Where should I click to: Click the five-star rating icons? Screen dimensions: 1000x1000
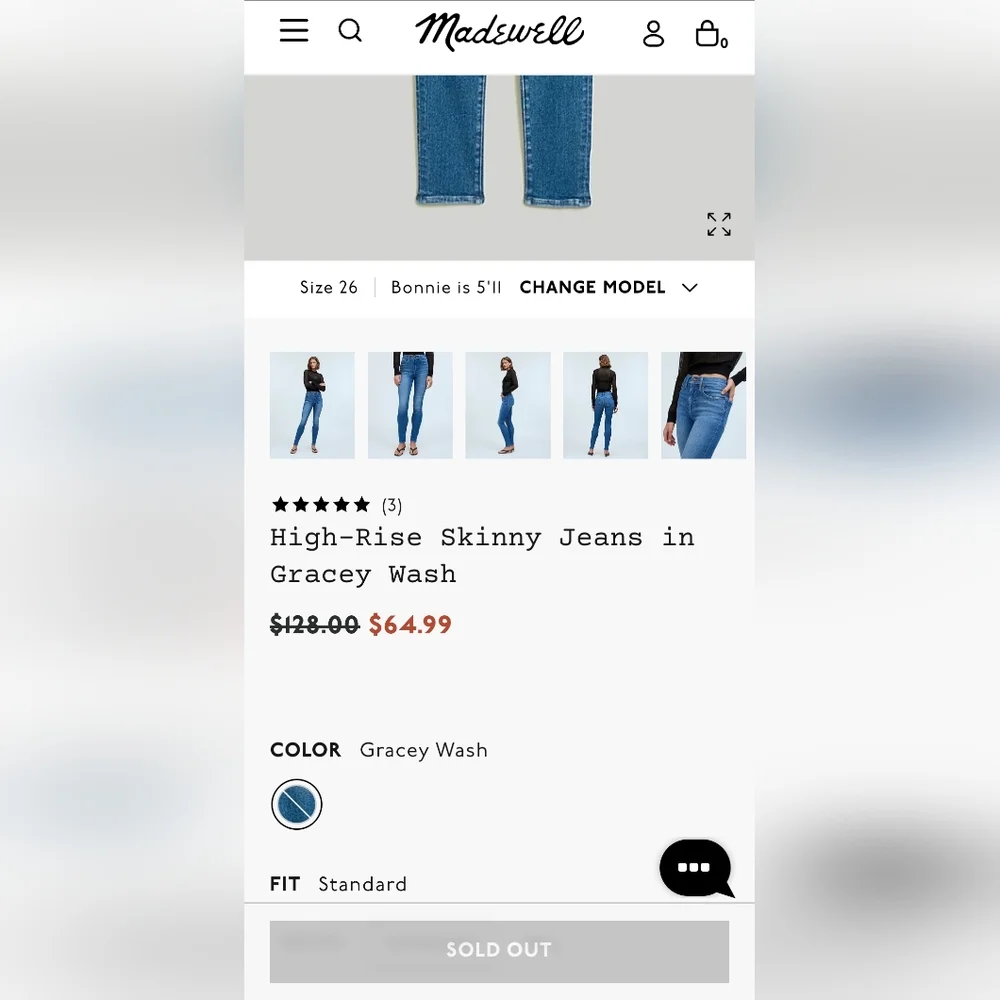click(x=321, y=504)
